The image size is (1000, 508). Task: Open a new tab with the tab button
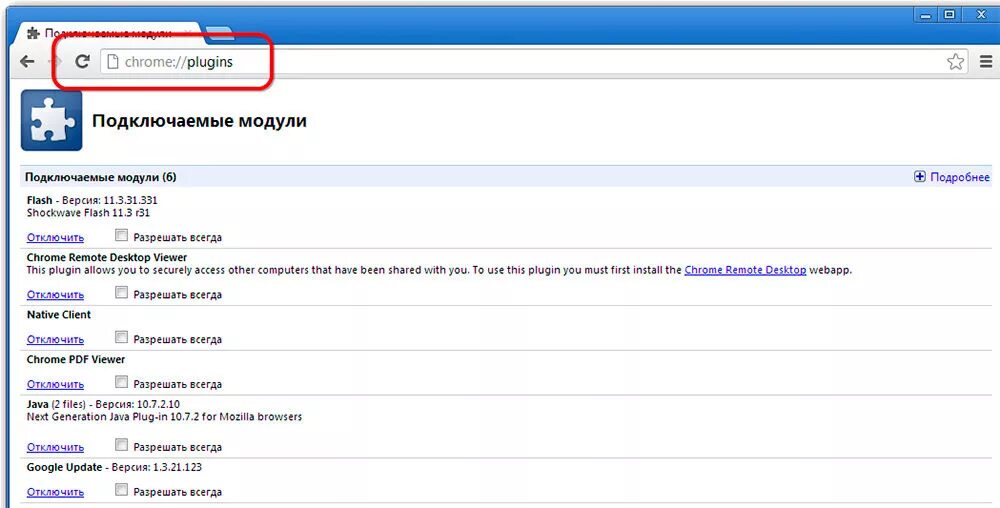pos(220,33)
